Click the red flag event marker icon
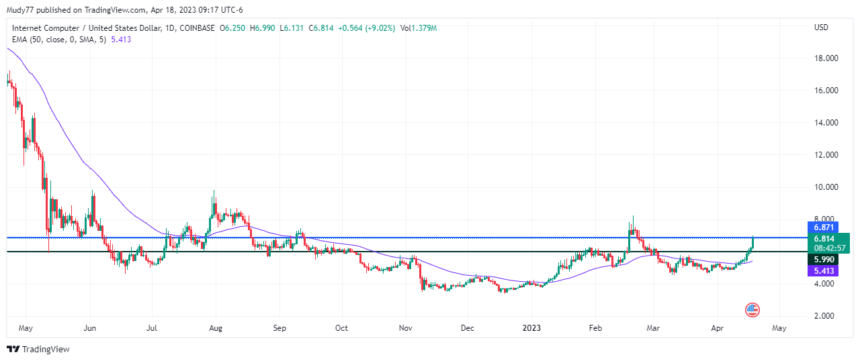 click(x=752, y=309)
